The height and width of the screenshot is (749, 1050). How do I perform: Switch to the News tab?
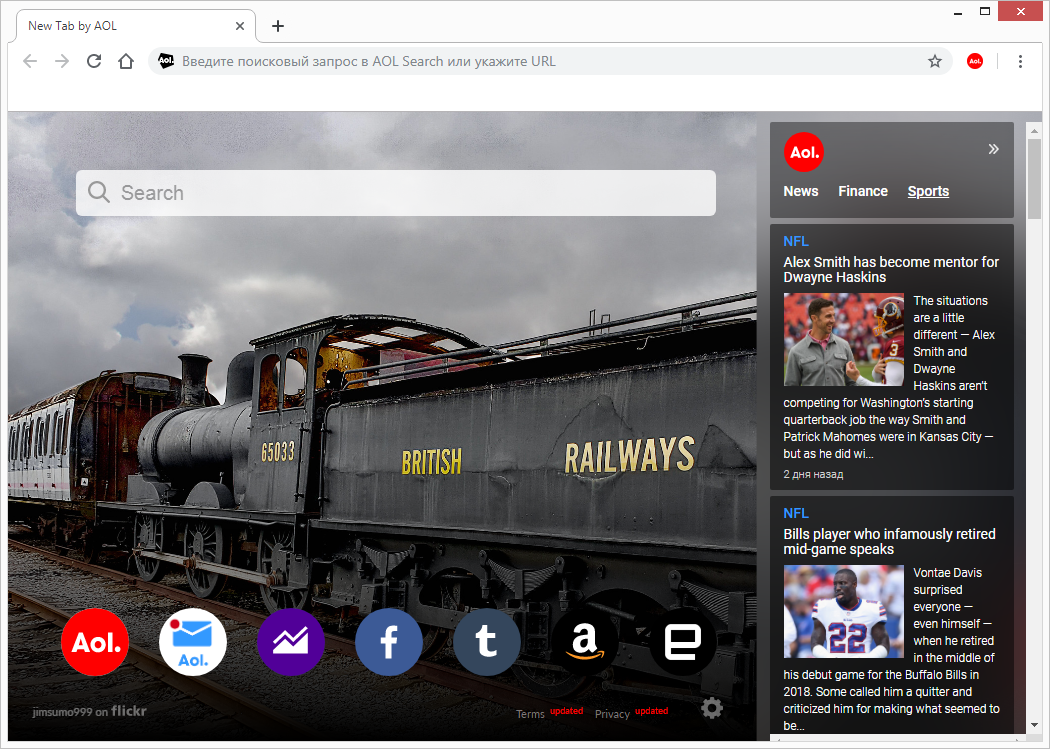pos(801,191)
